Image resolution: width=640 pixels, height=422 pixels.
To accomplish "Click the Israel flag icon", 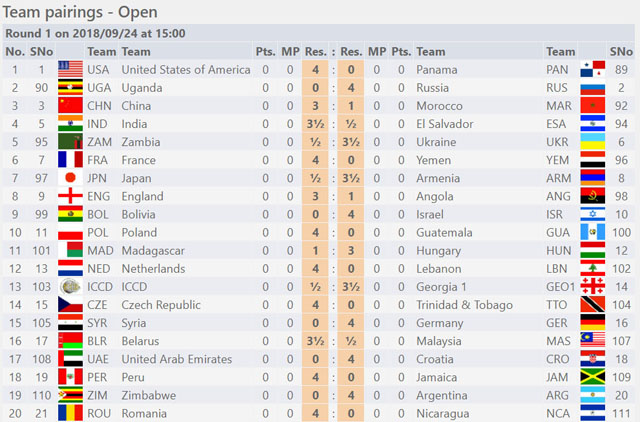I will coord(593,214).
